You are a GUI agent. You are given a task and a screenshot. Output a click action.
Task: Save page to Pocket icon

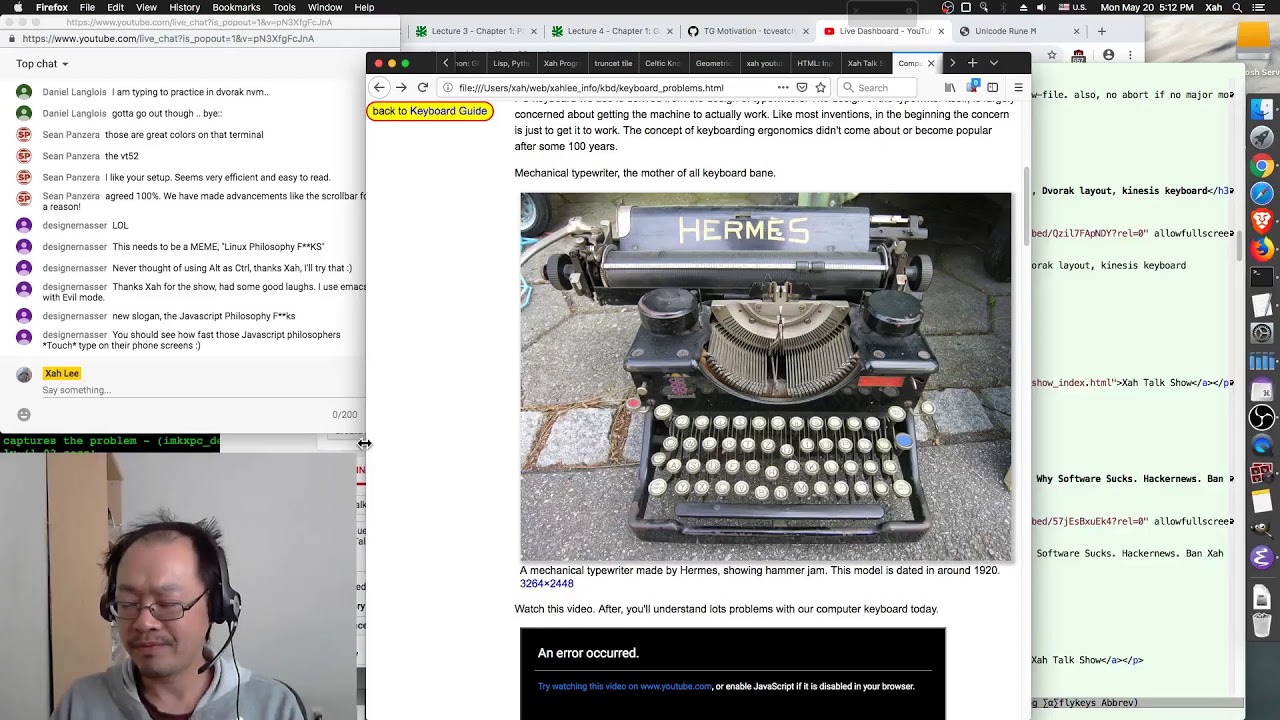point(802,88)
